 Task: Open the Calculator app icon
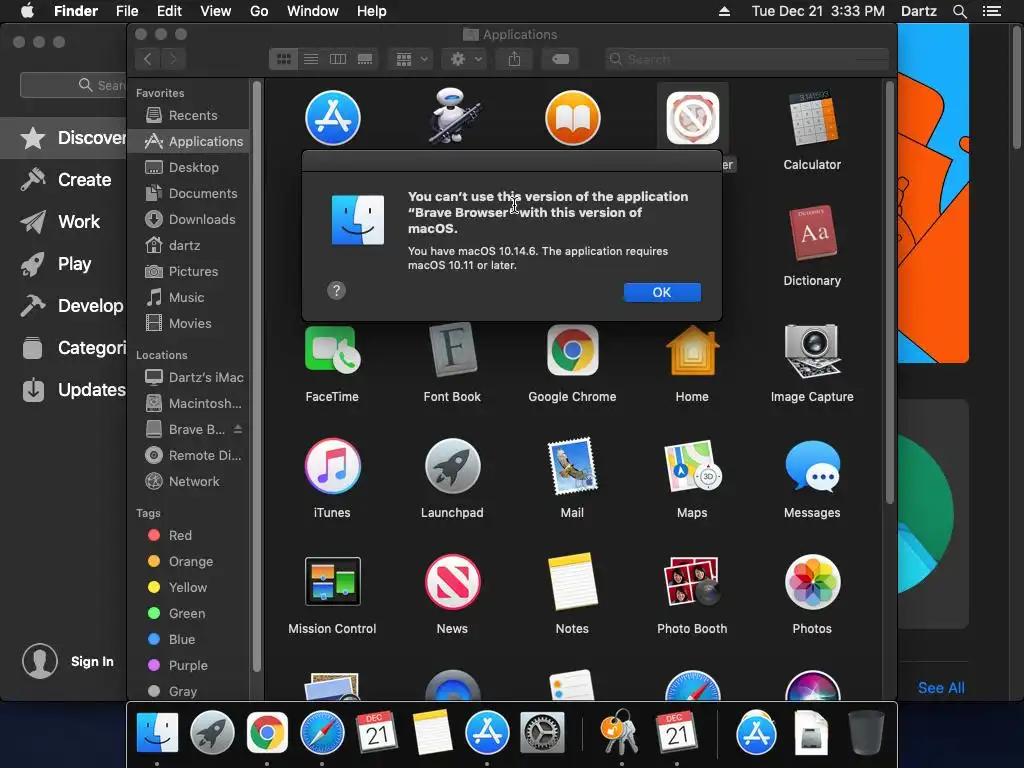pos(812,119)
